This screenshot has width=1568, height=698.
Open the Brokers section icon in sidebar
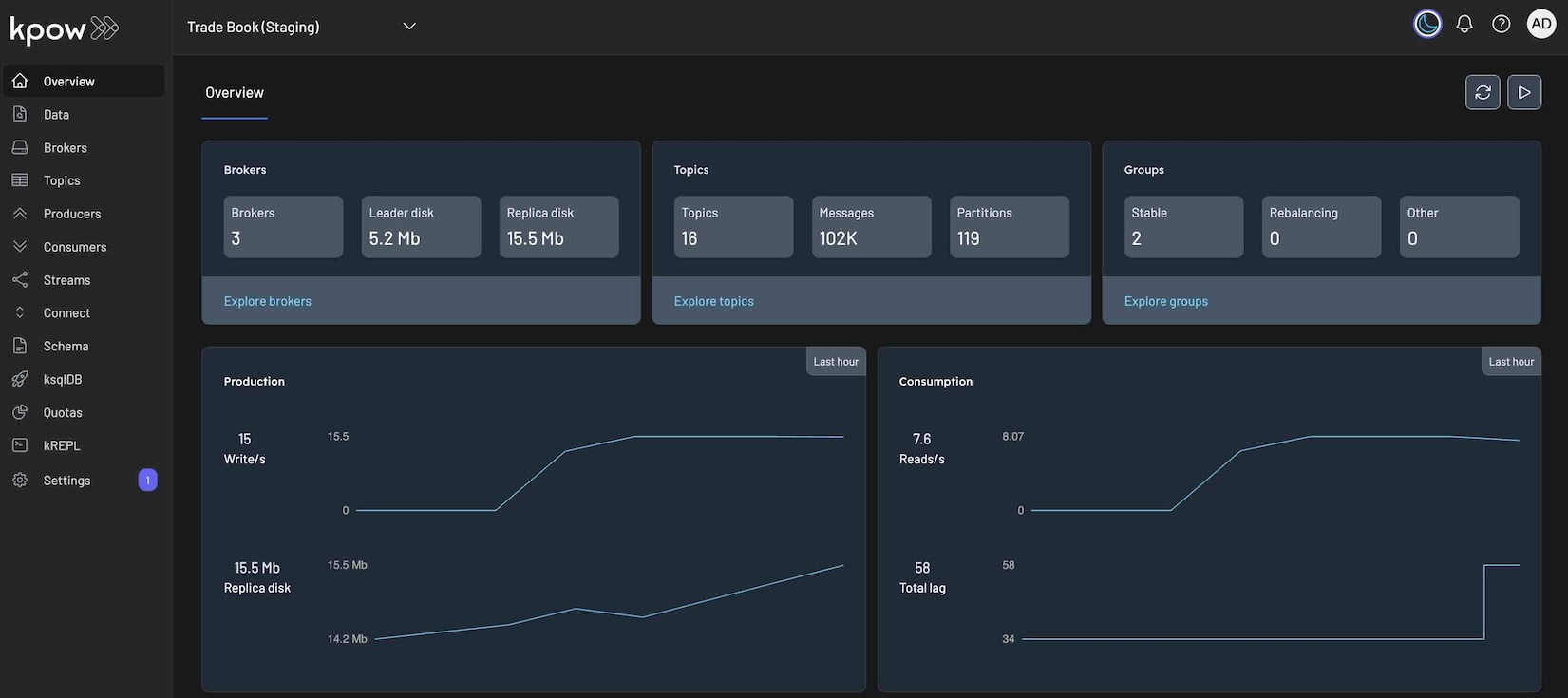coord(20,147)
